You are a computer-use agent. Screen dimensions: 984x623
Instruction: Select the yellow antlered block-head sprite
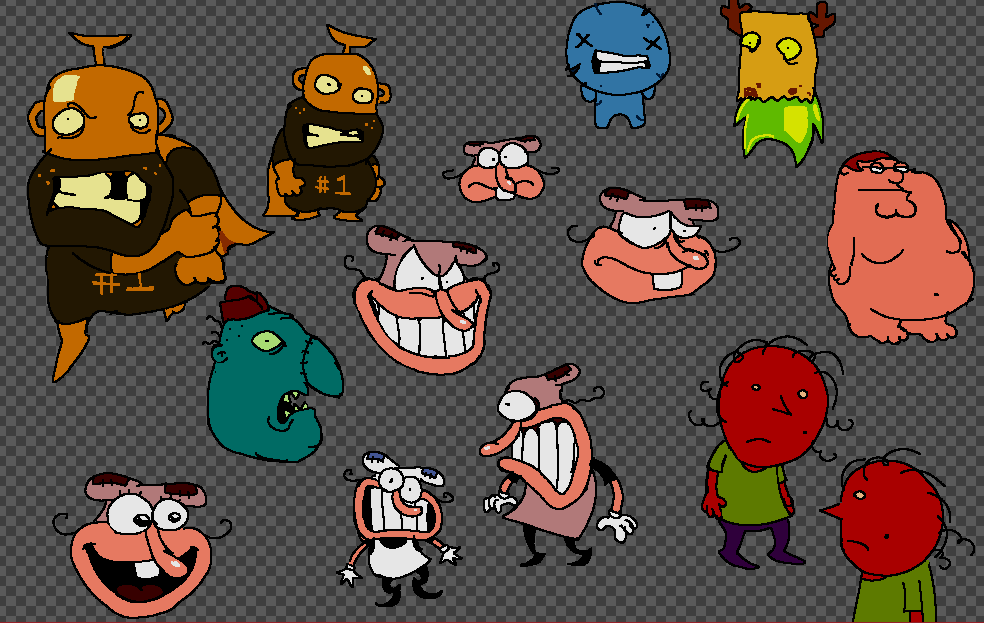pyautogui.click(x=778, y=82)
